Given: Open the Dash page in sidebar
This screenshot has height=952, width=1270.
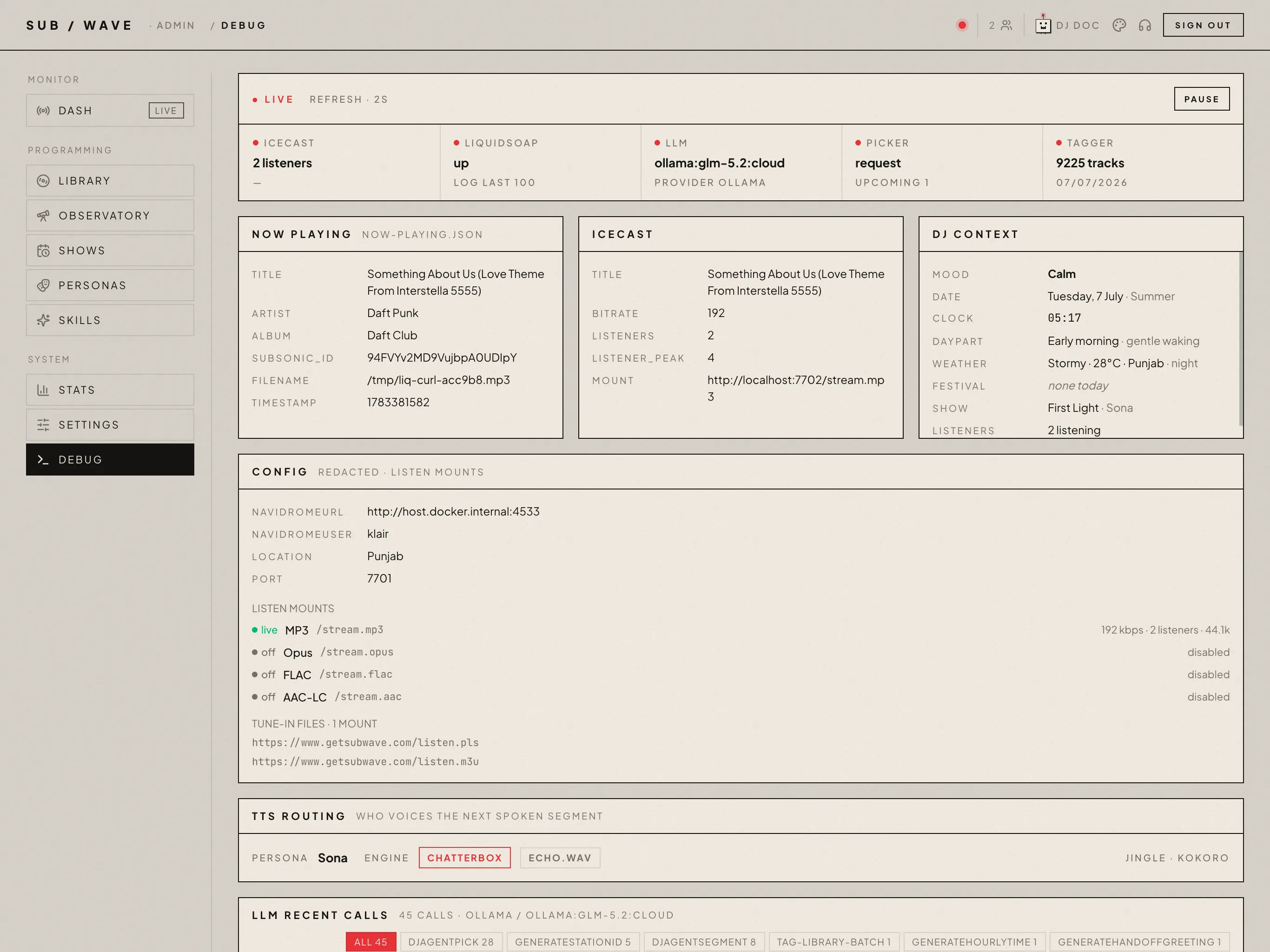Looking at the screenshot, I should pyautogui.click(x=110, y=111).
